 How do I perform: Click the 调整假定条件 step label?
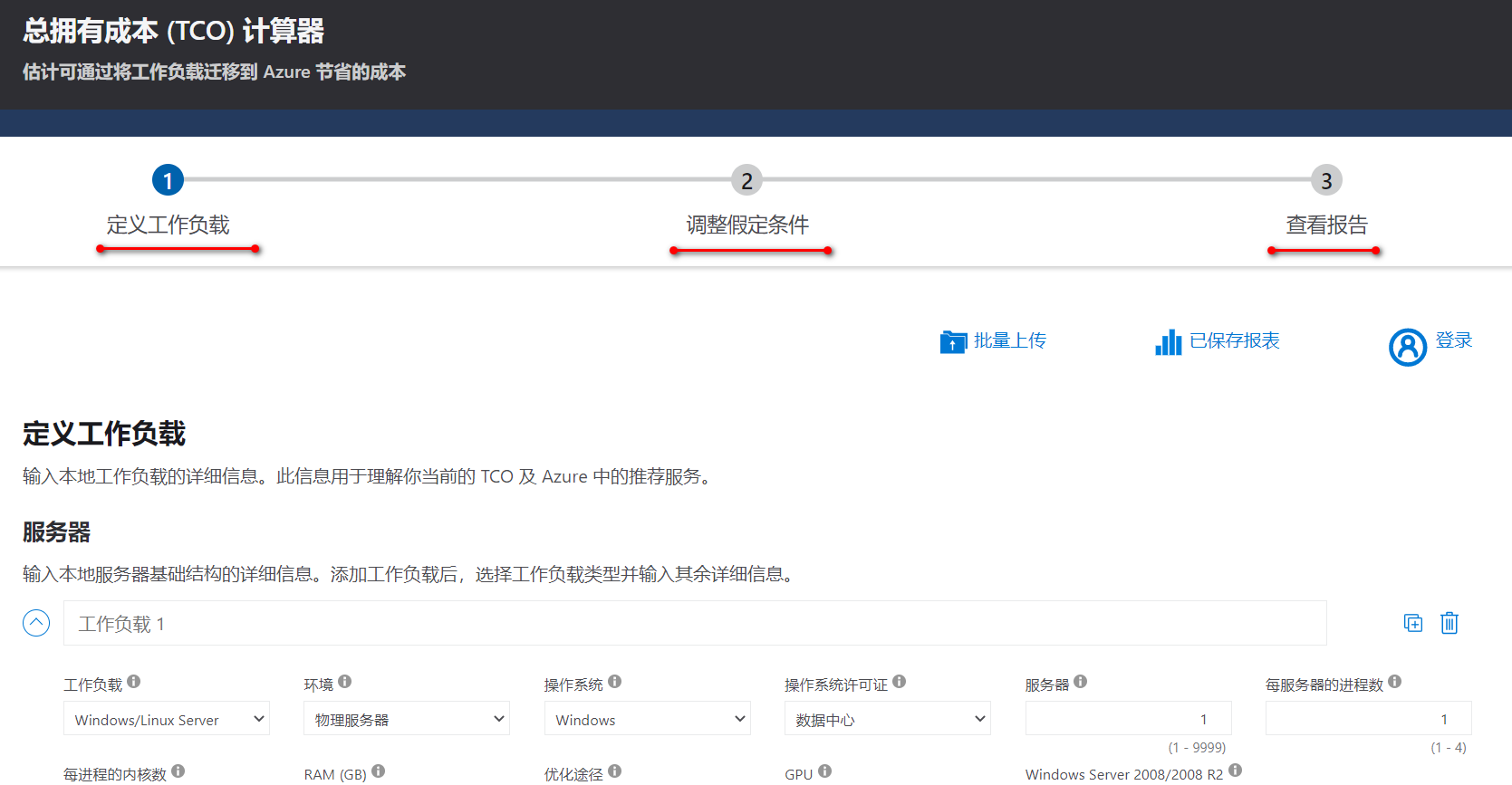(x=747, y=225)
